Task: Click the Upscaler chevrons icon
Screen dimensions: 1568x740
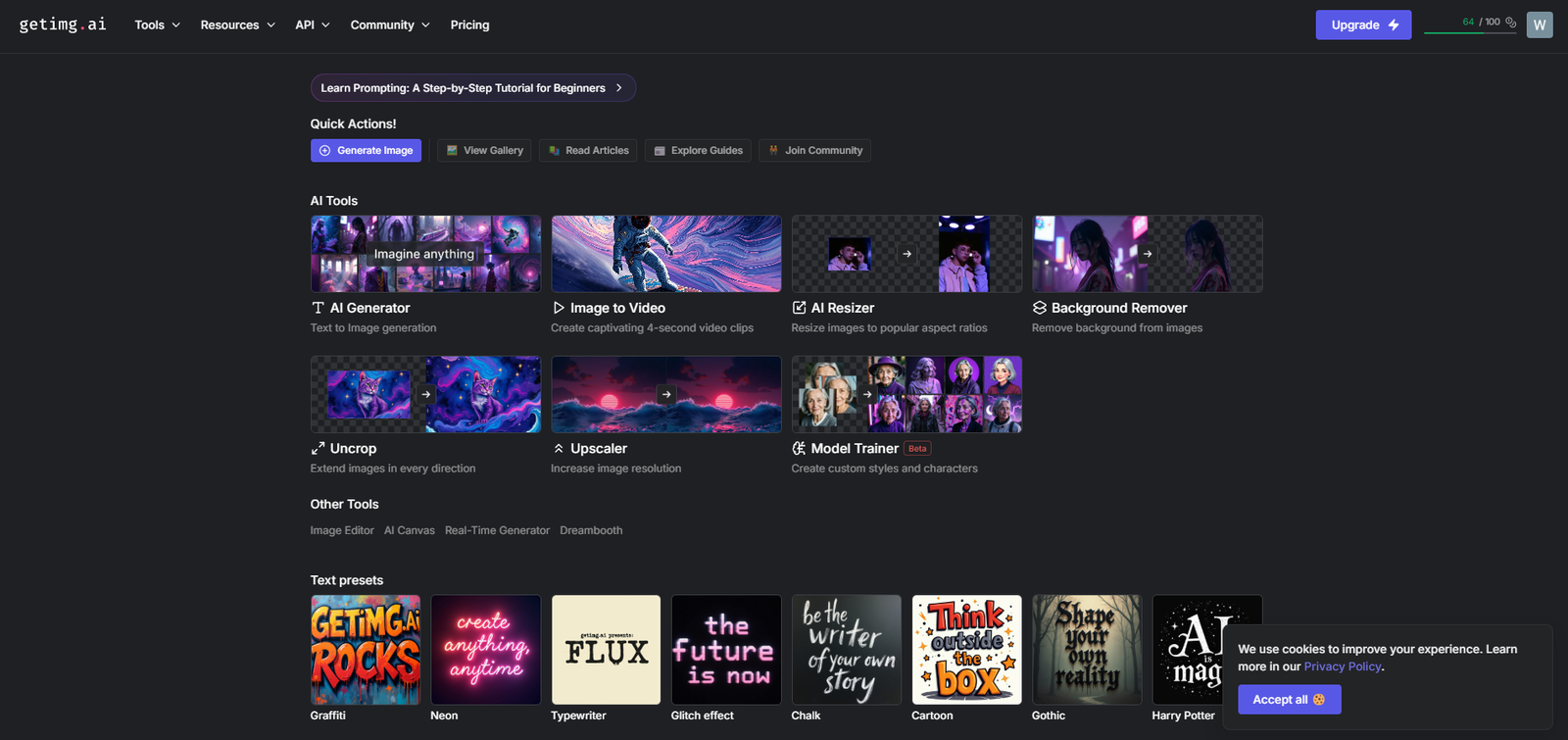Action: [559, 448]
